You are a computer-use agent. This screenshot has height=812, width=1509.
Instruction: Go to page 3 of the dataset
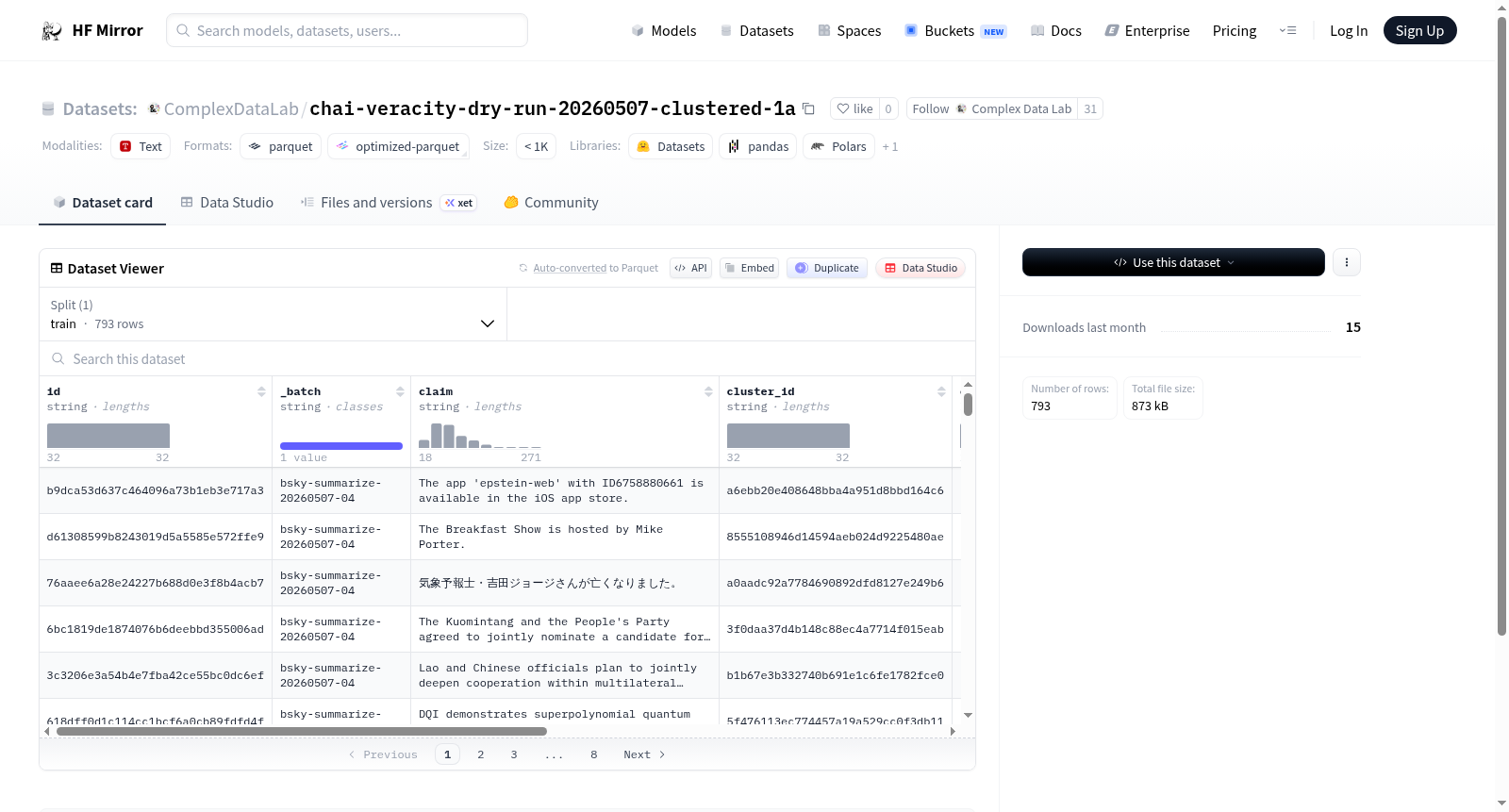(514, 754)
